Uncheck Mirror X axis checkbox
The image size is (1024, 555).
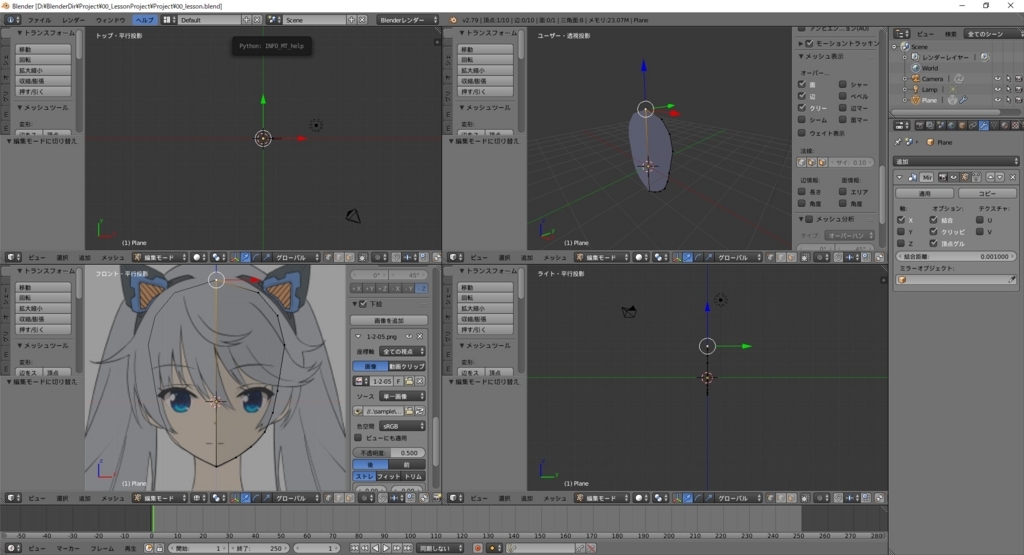901,220
